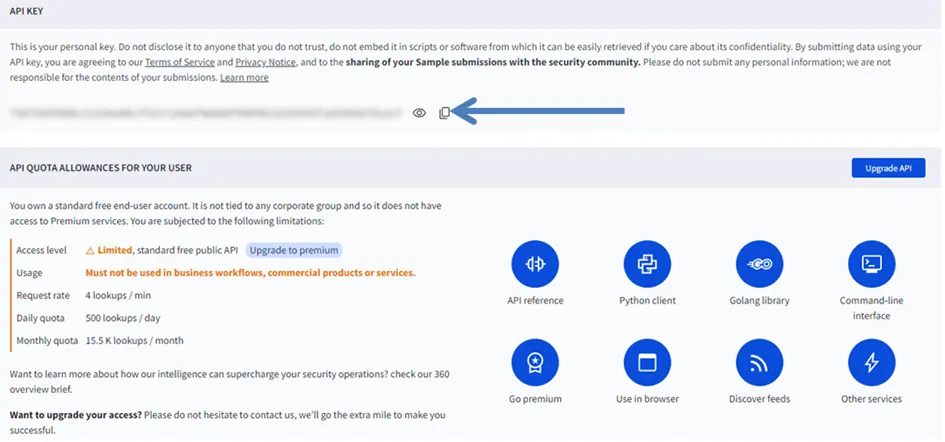The image size is (945, 442).
Task: Select the '500 lookups / day' value
Action: tap(123, 318)
